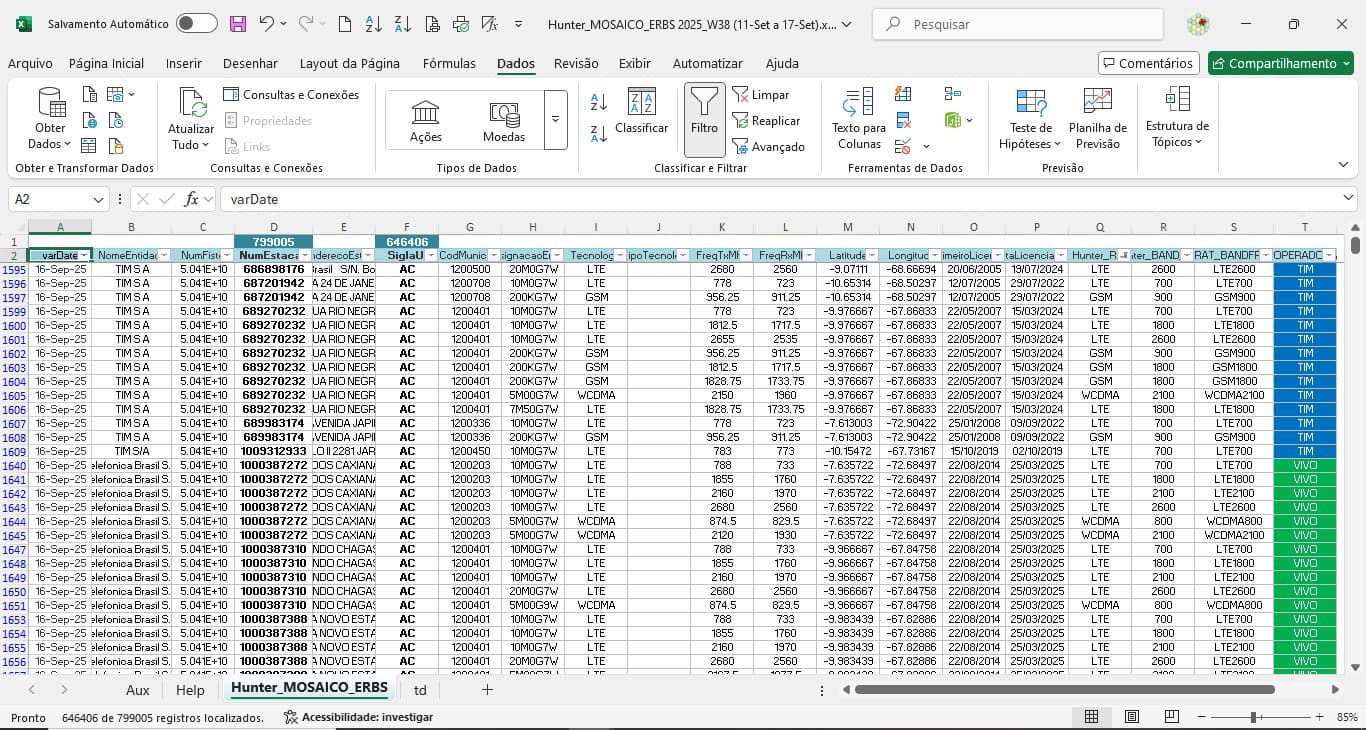Open varDate column filter dropdown

pos(84,256)
